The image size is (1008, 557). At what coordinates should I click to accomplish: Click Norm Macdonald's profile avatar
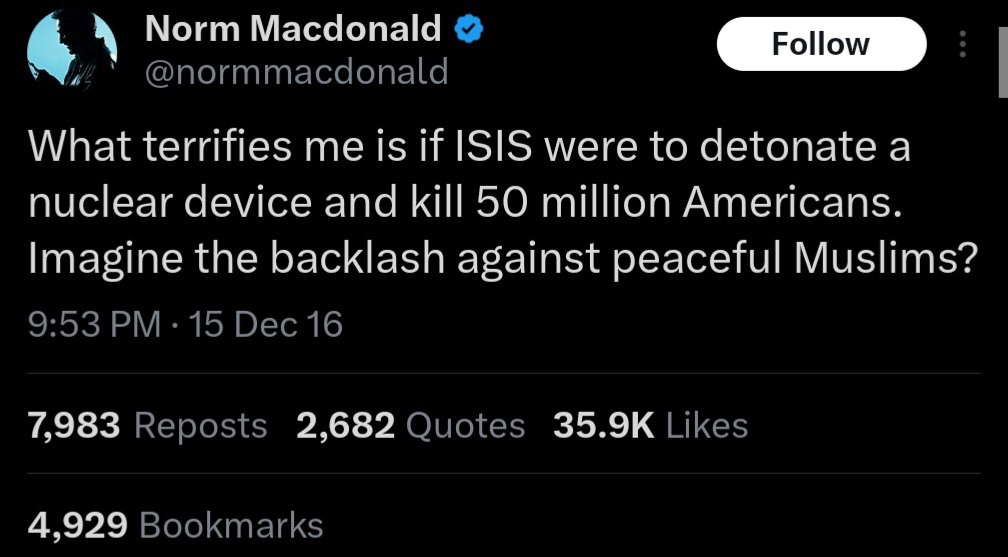(73, 51)
